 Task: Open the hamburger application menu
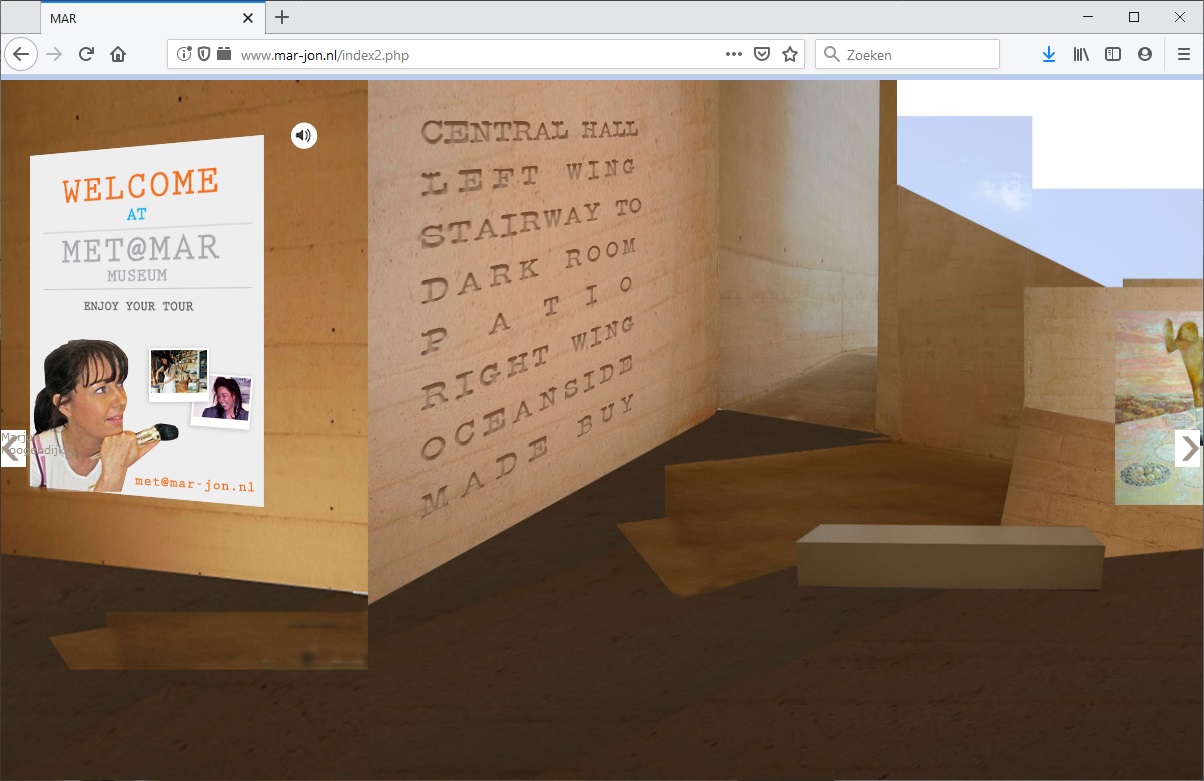[1184, 55]
